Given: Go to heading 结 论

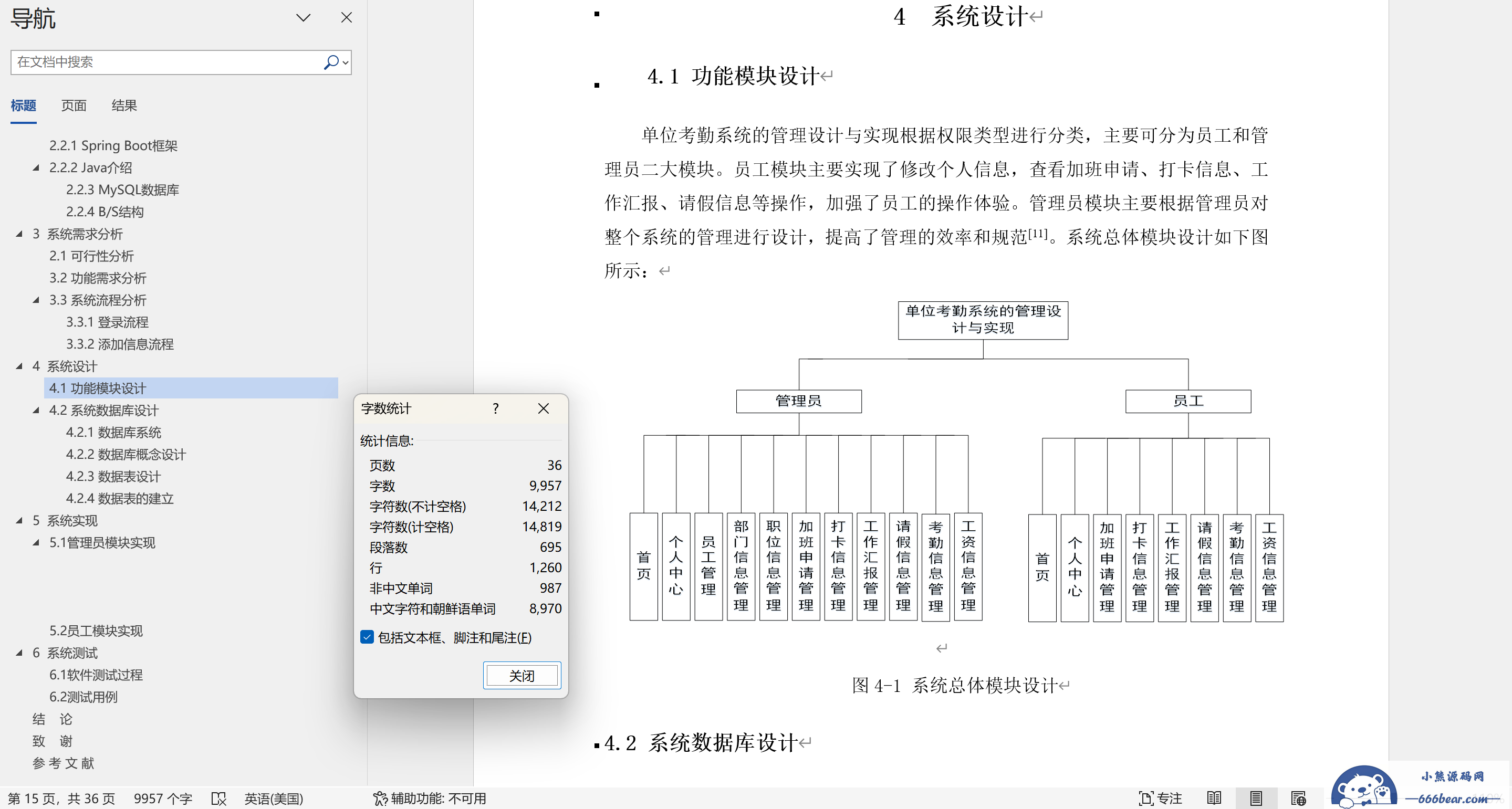Looking at the screenshot, I should (52, 719).
